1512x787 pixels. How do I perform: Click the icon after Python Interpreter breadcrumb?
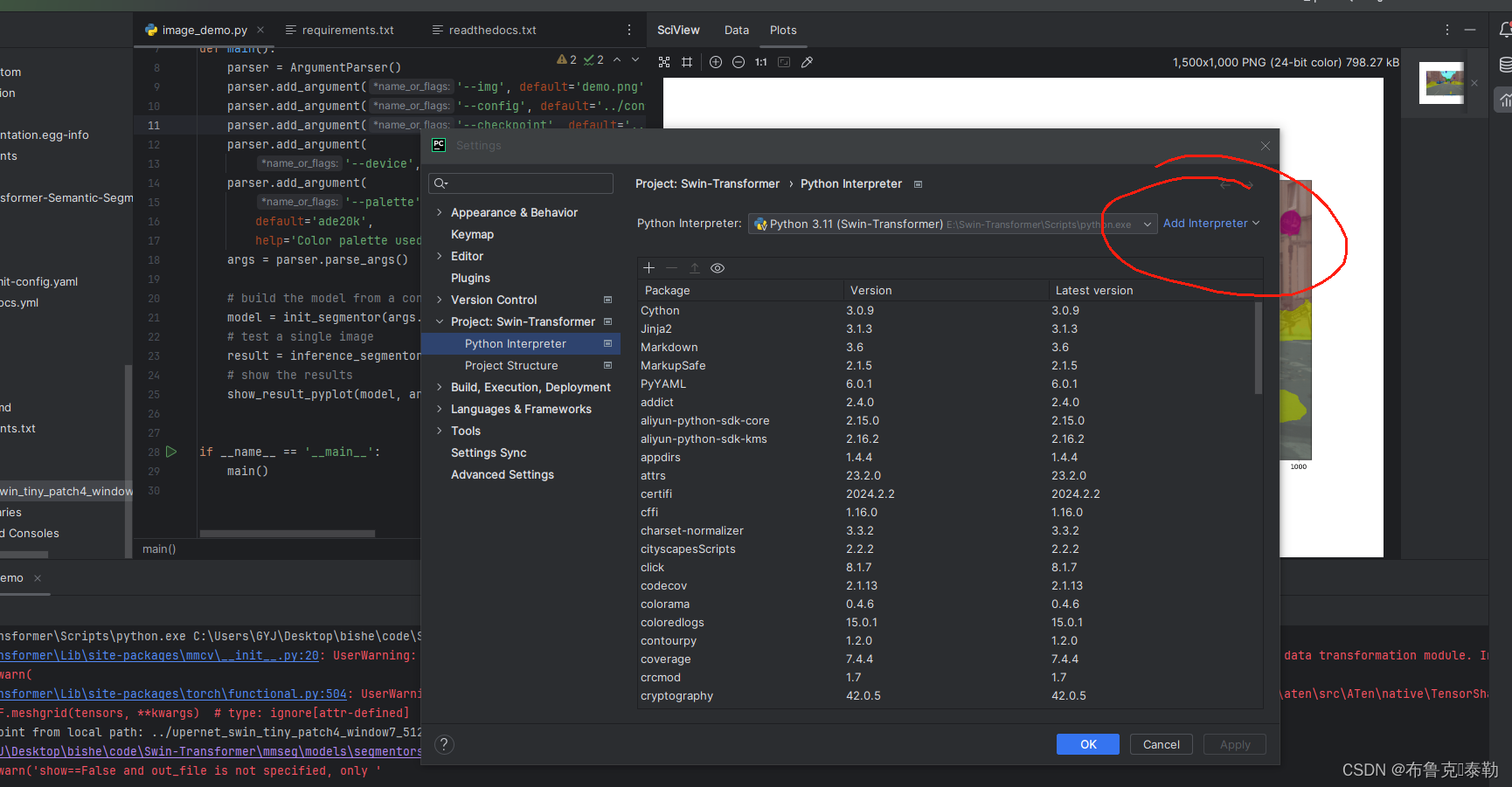918,184
